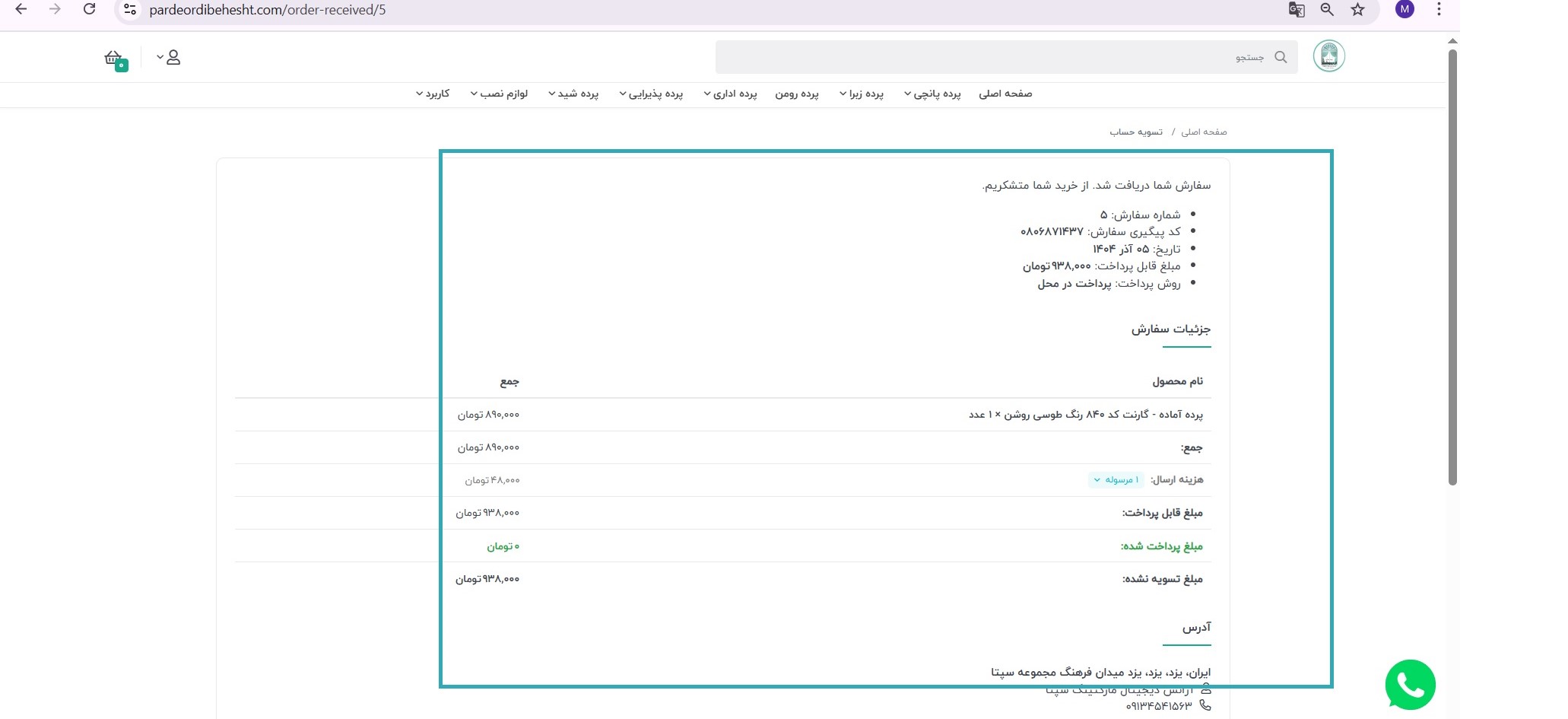Click «تسویه حساب» breadcrumb link
This screenshot has height=719, width=1568.
tap(1135, 132)
